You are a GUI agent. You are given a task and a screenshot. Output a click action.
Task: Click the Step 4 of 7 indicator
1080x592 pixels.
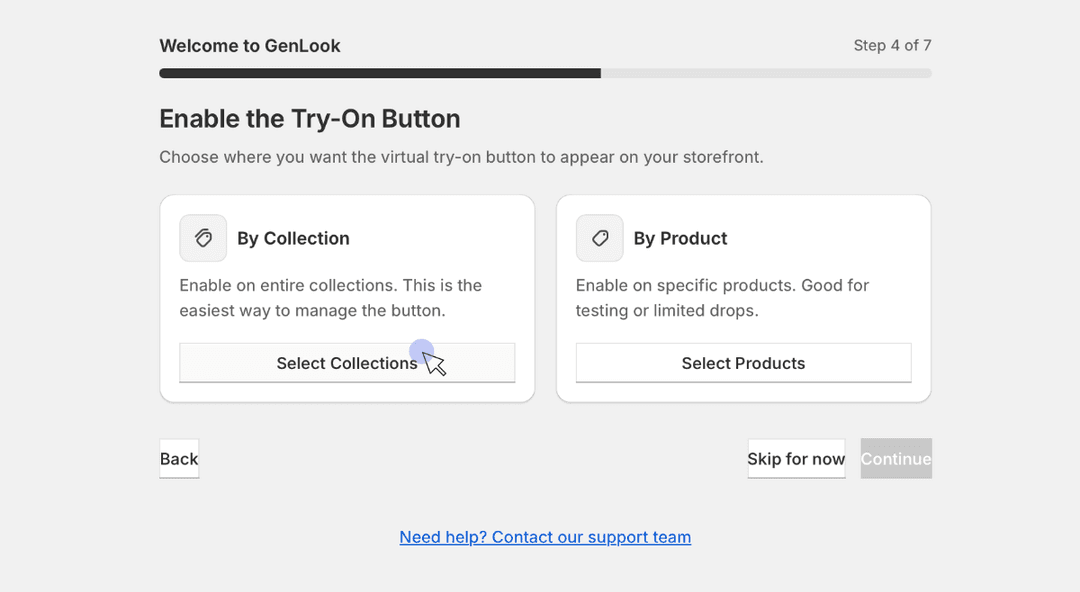pyautogui.click(x=893, y=45)
